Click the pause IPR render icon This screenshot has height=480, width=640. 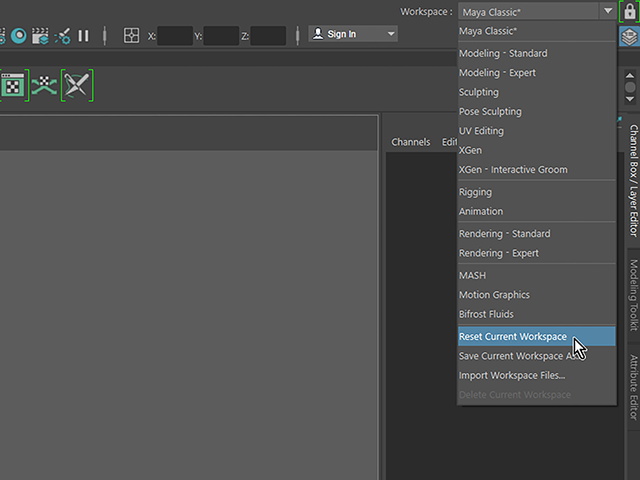pyautogui.click(x=83, y=36)
